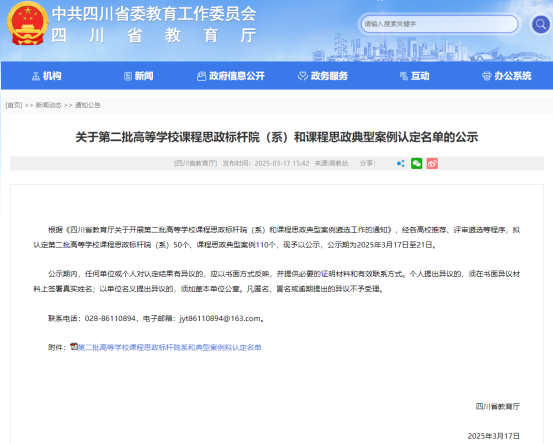Image resolution: width=553 pixels, height=444 pixels.
Task: Share via the Weibo icon
Action: [432, 163]
